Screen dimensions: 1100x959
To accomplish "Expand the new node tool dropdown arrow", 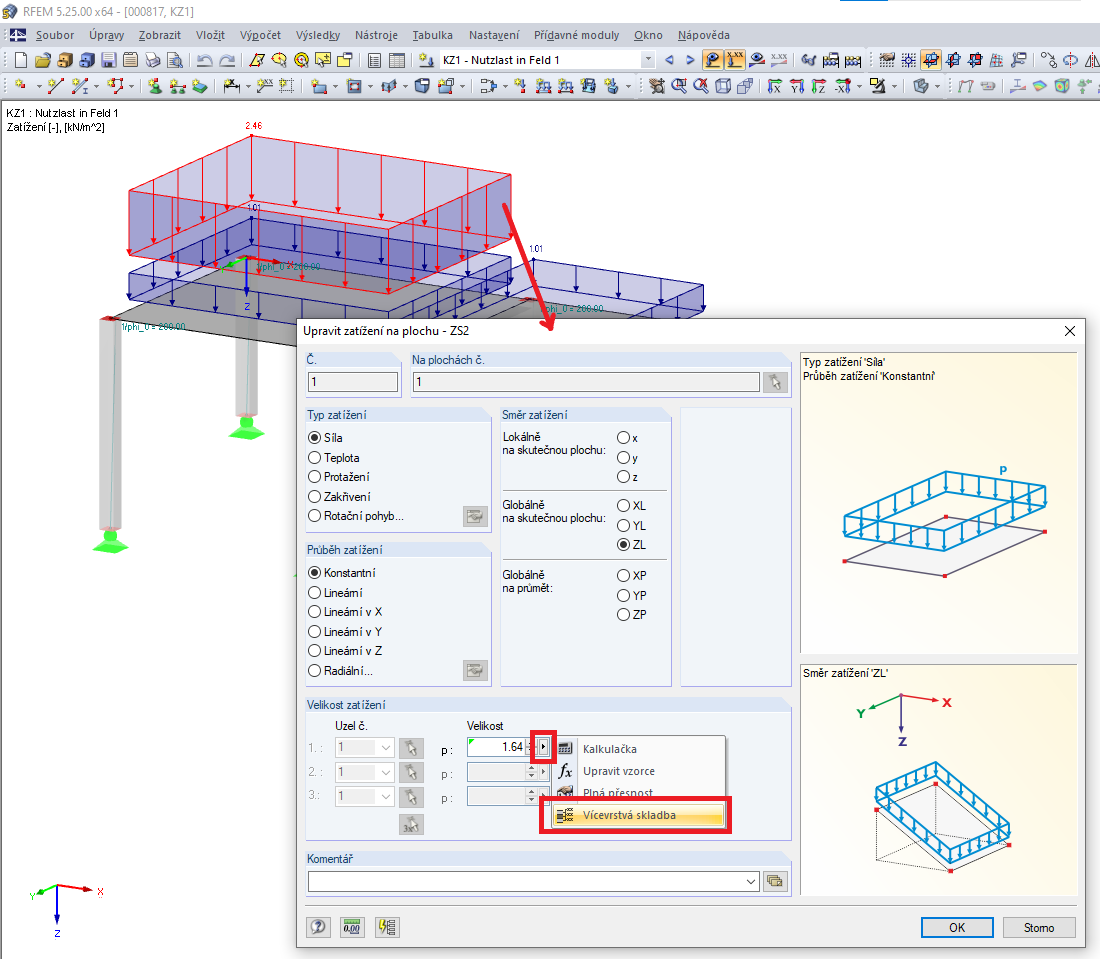I will [x=38, y=86].
